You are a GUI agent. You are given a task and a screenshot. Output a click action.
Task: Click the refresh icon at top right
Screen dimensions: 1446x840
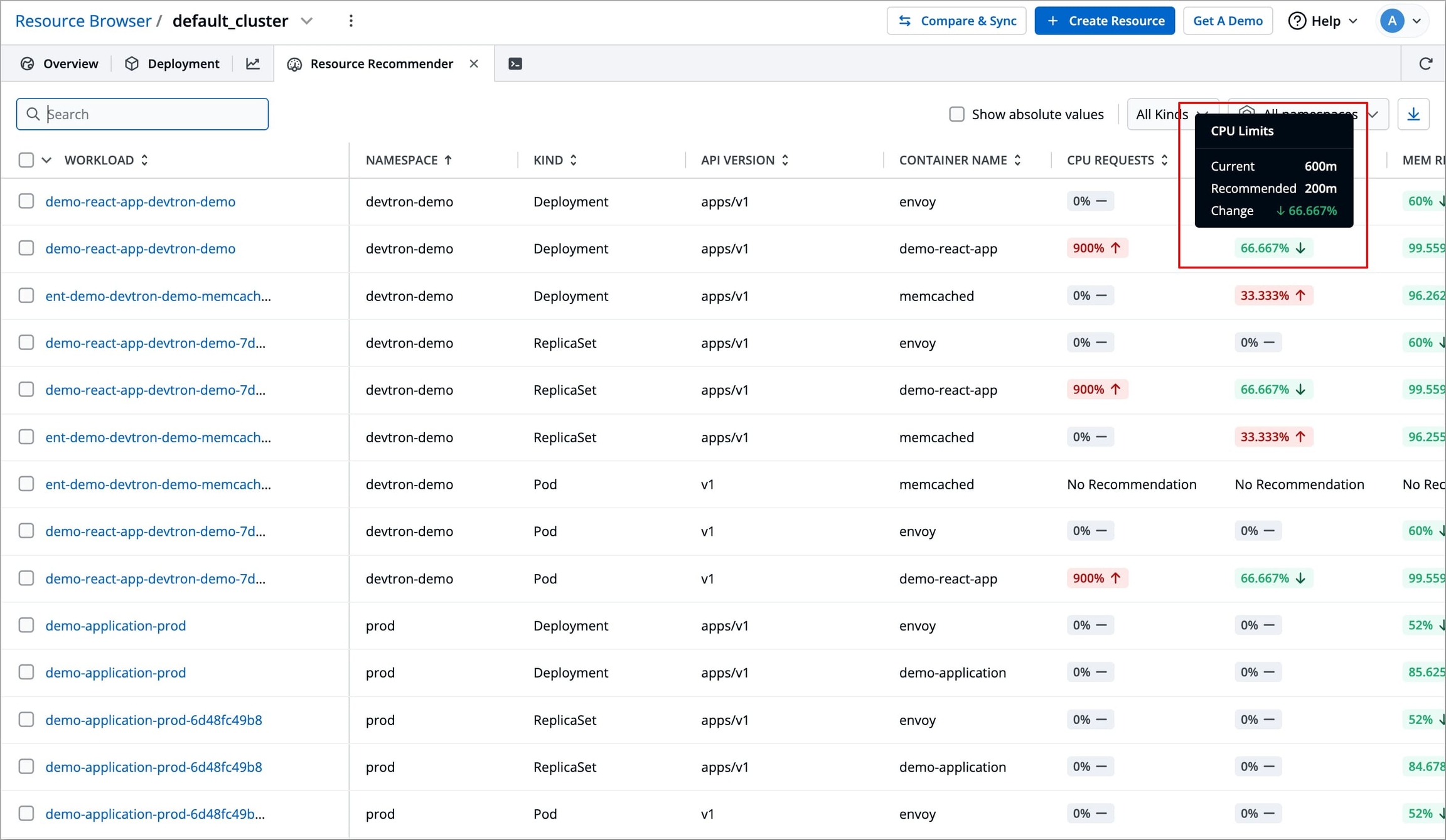[1425, 63]
